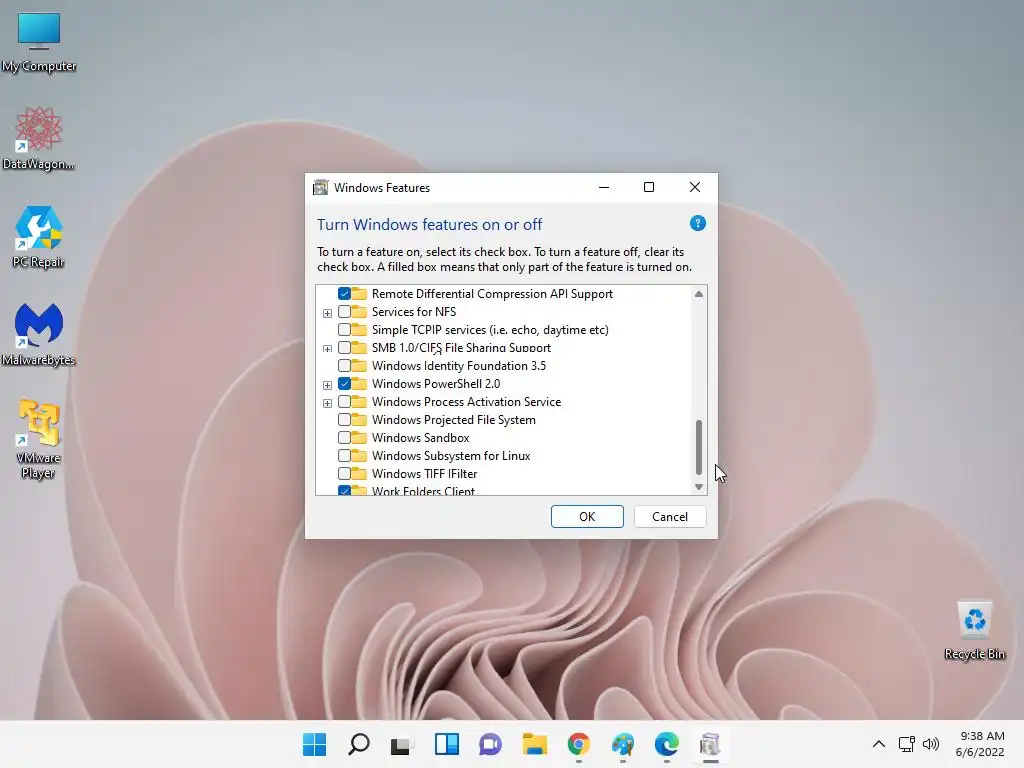Open Task View on the taskbar

(x=402, y=744)
